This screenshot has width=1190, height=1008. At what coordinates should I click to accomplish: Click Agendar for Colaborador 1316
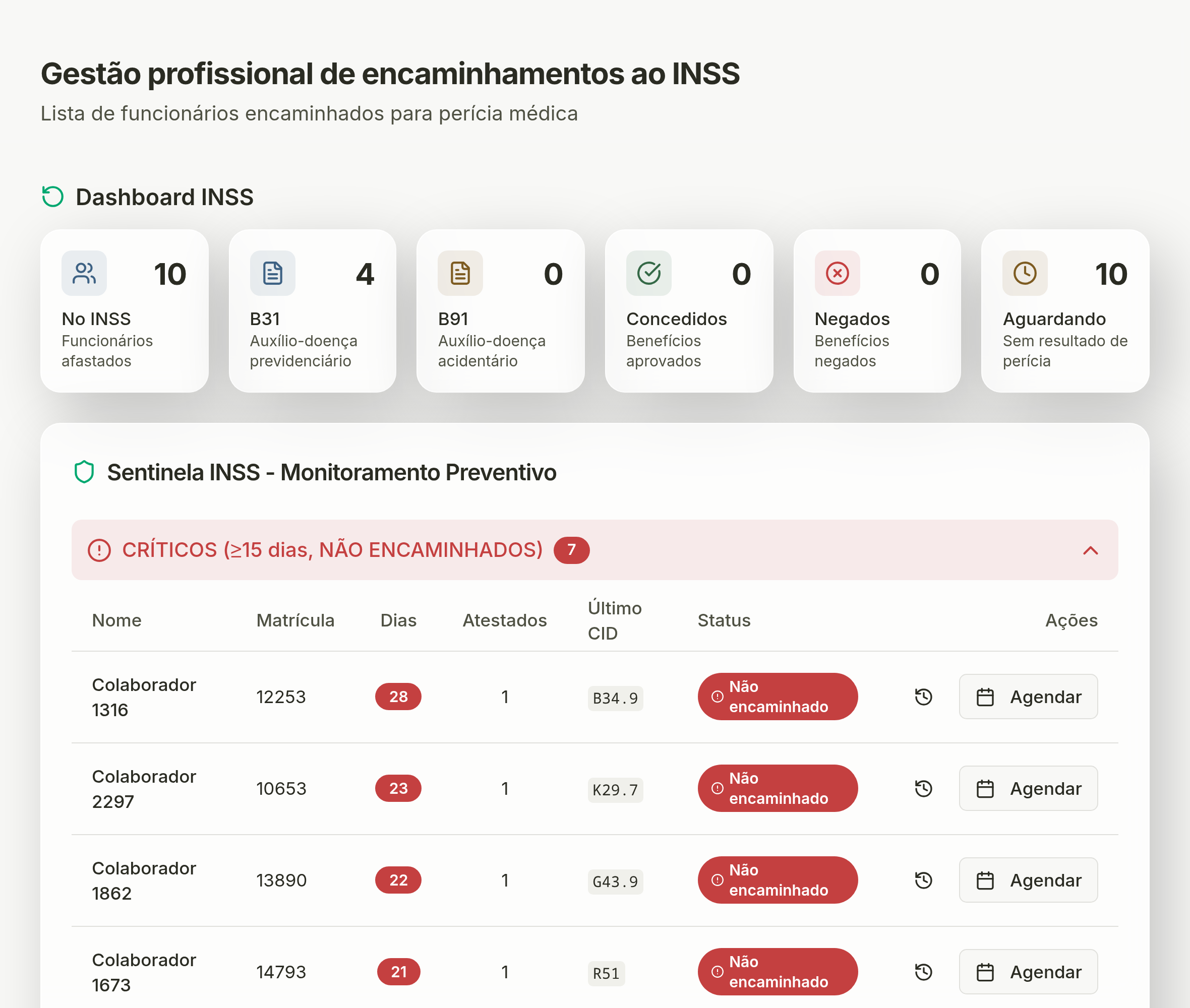click(x=1028, y=697)
